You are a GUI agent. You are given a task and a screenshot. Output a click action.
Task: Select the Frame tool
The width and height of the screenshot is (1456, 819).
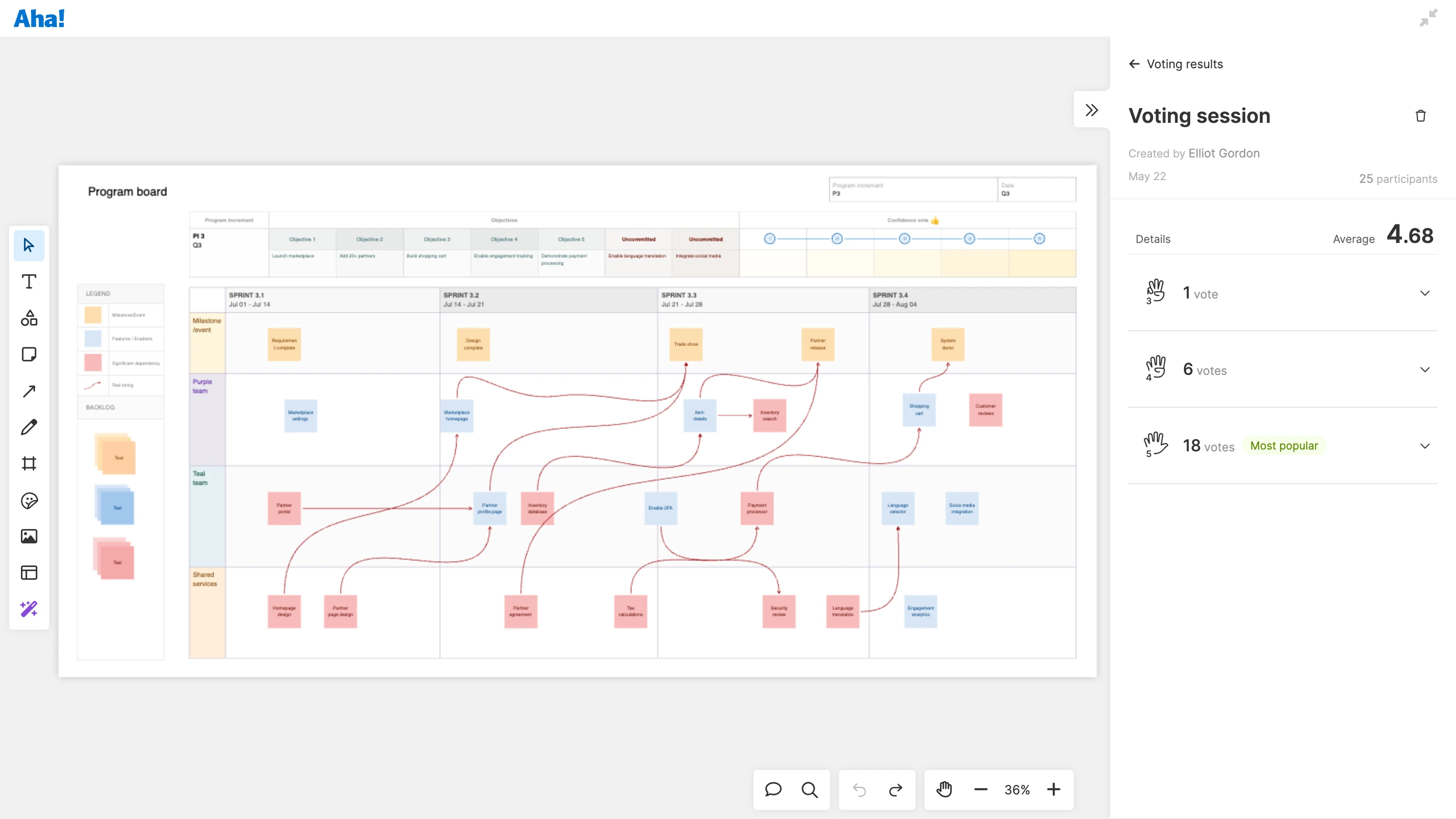(29, 464)
